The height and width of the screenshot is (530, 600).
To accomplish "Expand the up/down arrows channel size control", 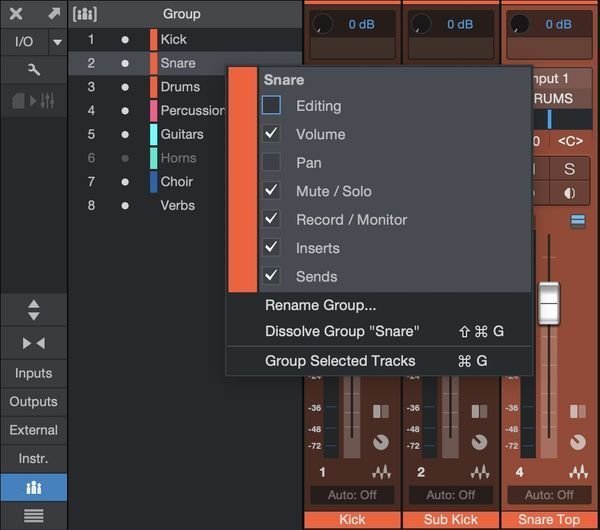I will pos(33,309).
